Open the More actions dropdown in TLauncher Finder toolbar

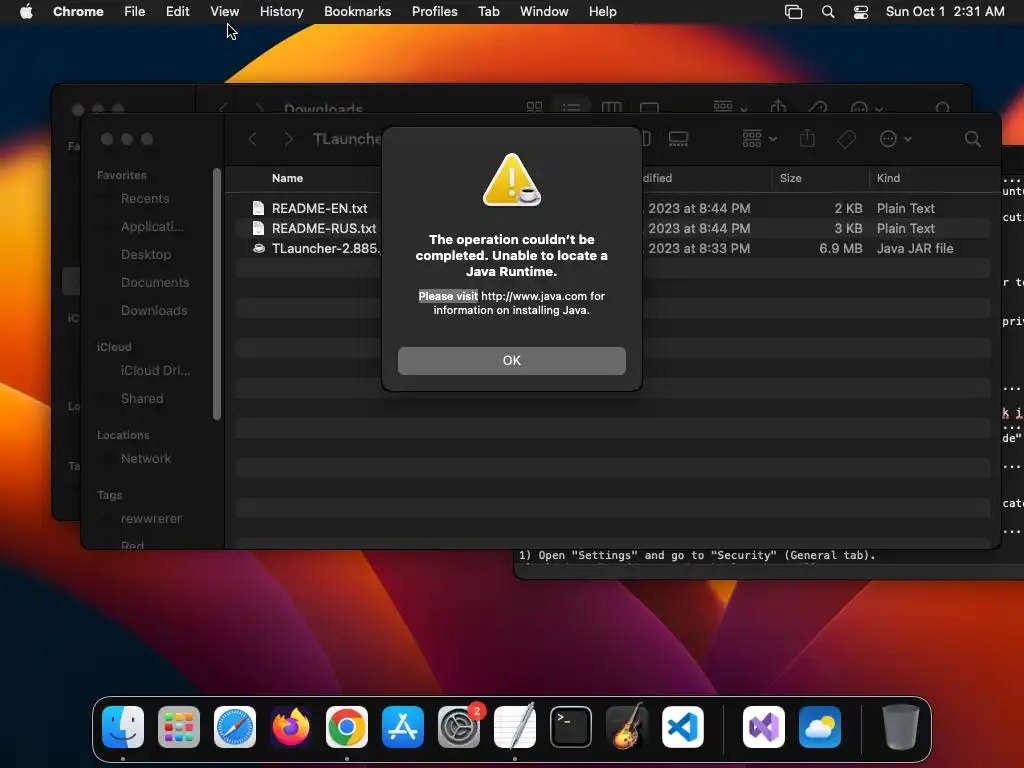click(x=895, y=138)
